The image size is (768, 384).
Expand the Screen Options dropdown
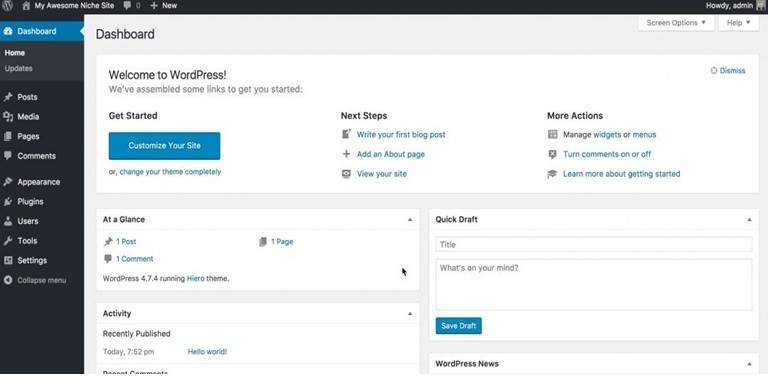[x=676, y=23]
